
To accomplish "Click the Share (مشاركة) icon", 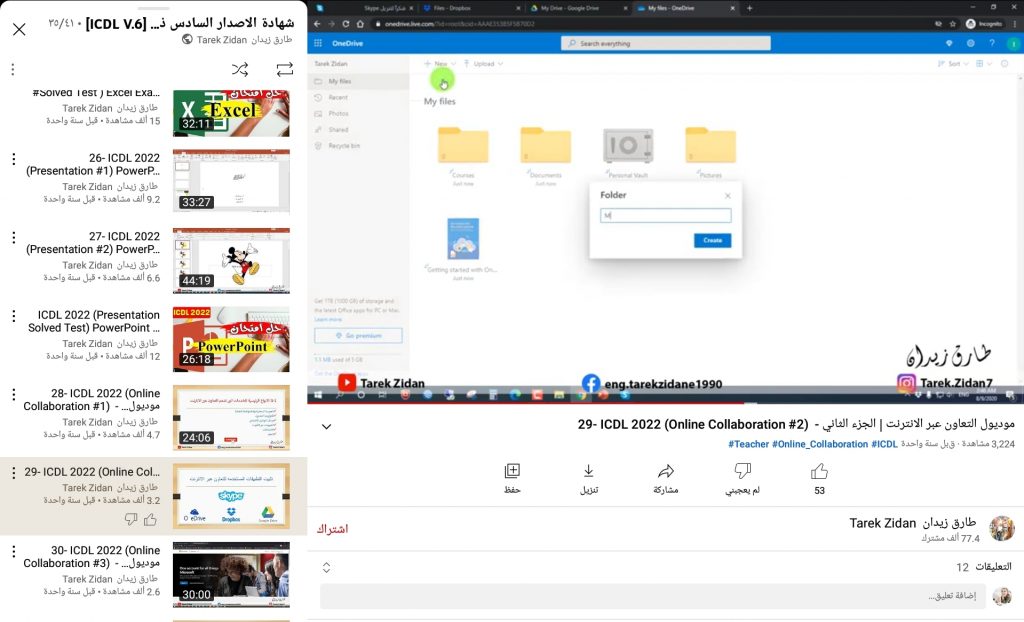I will click(x=665, y=470).
